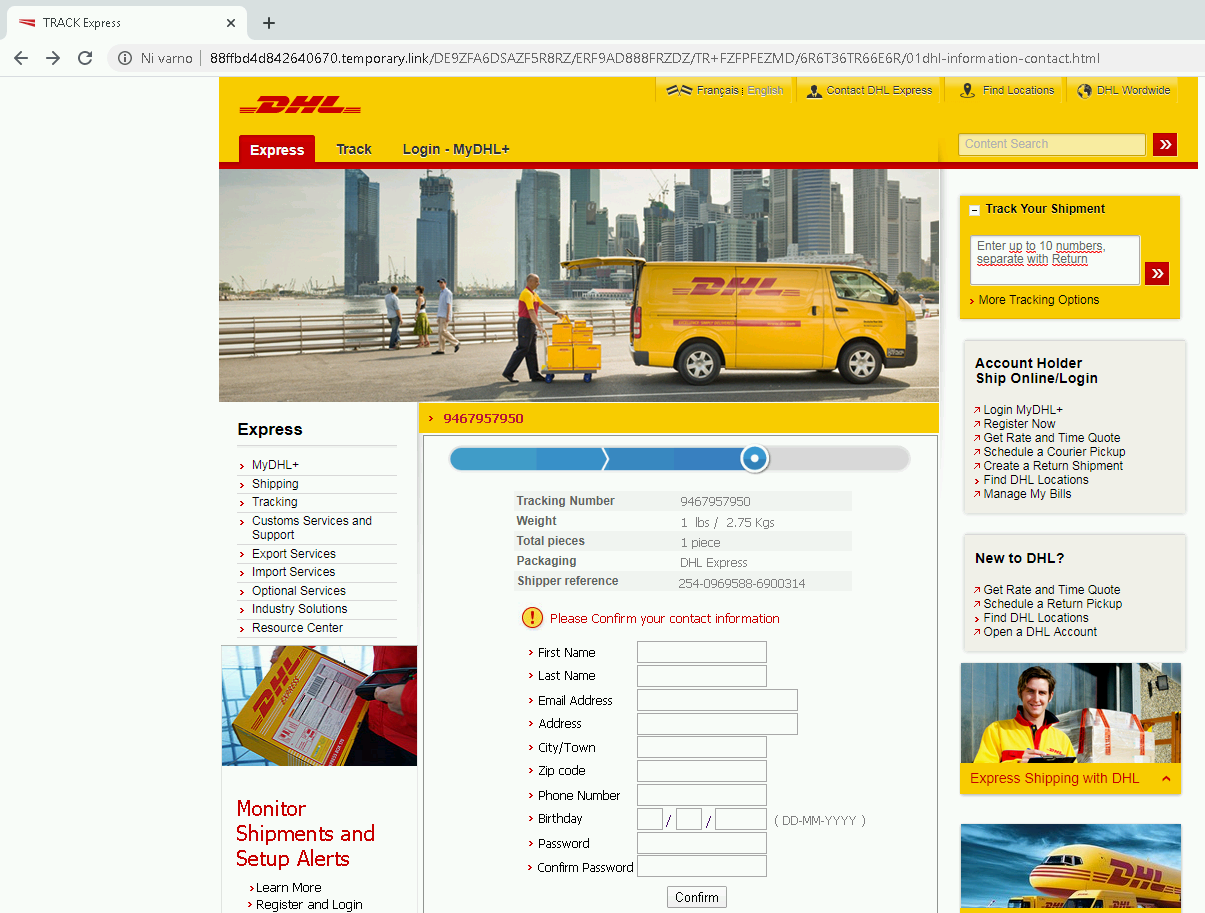Image resolution: width=1205 pixels, height=913 pixels.
Task: Click Login MyDHL+ under Account Holder
Action: [1023, 410]
